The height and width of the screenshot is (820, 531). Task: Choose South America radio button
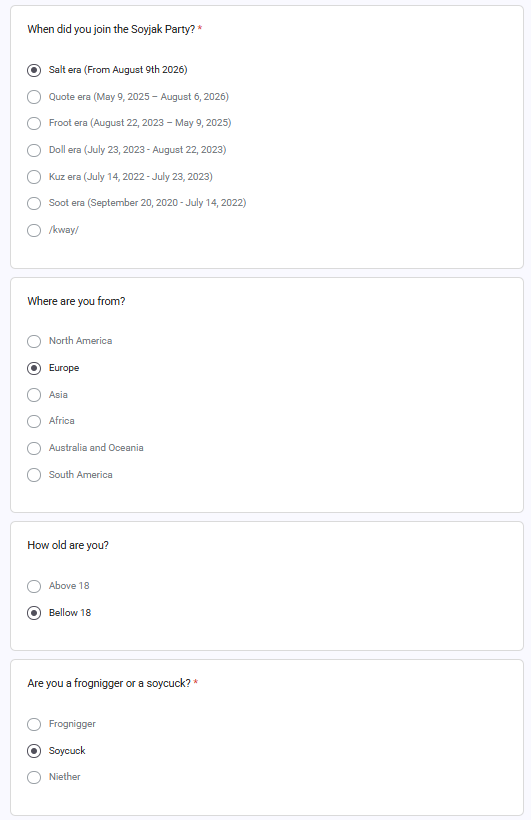coord(34,475)
